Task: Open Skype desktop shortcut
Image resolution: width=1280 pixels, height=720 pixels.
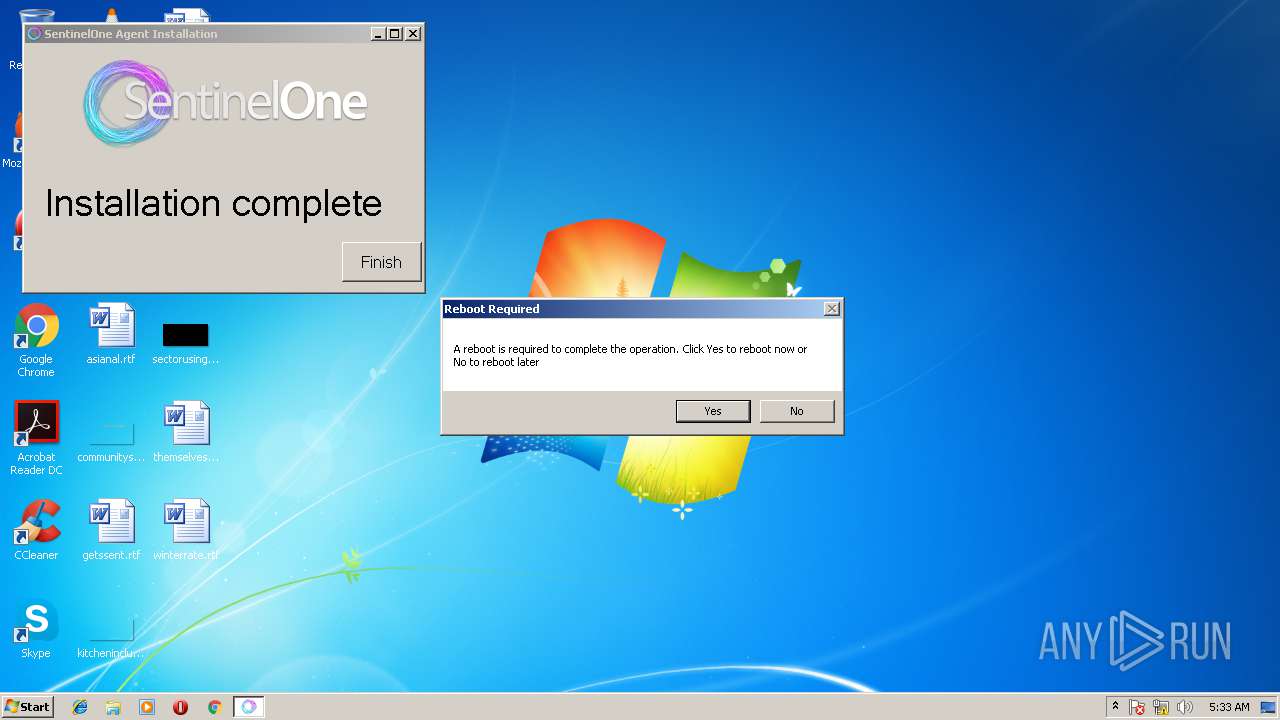Action: (36, 628)
